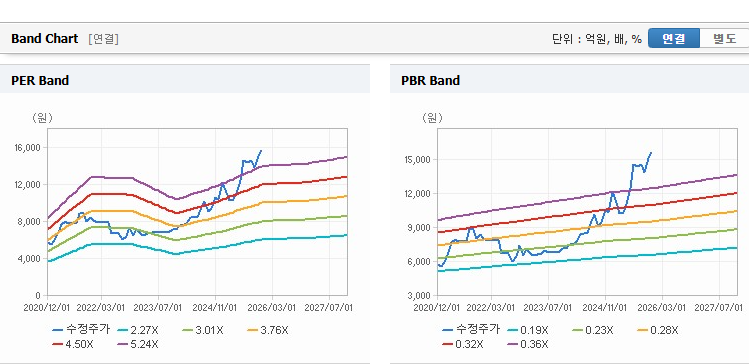
Task: Click the 9,000 axis label in PBR chart
Action: pyautogui.click(x=420, y=228)
